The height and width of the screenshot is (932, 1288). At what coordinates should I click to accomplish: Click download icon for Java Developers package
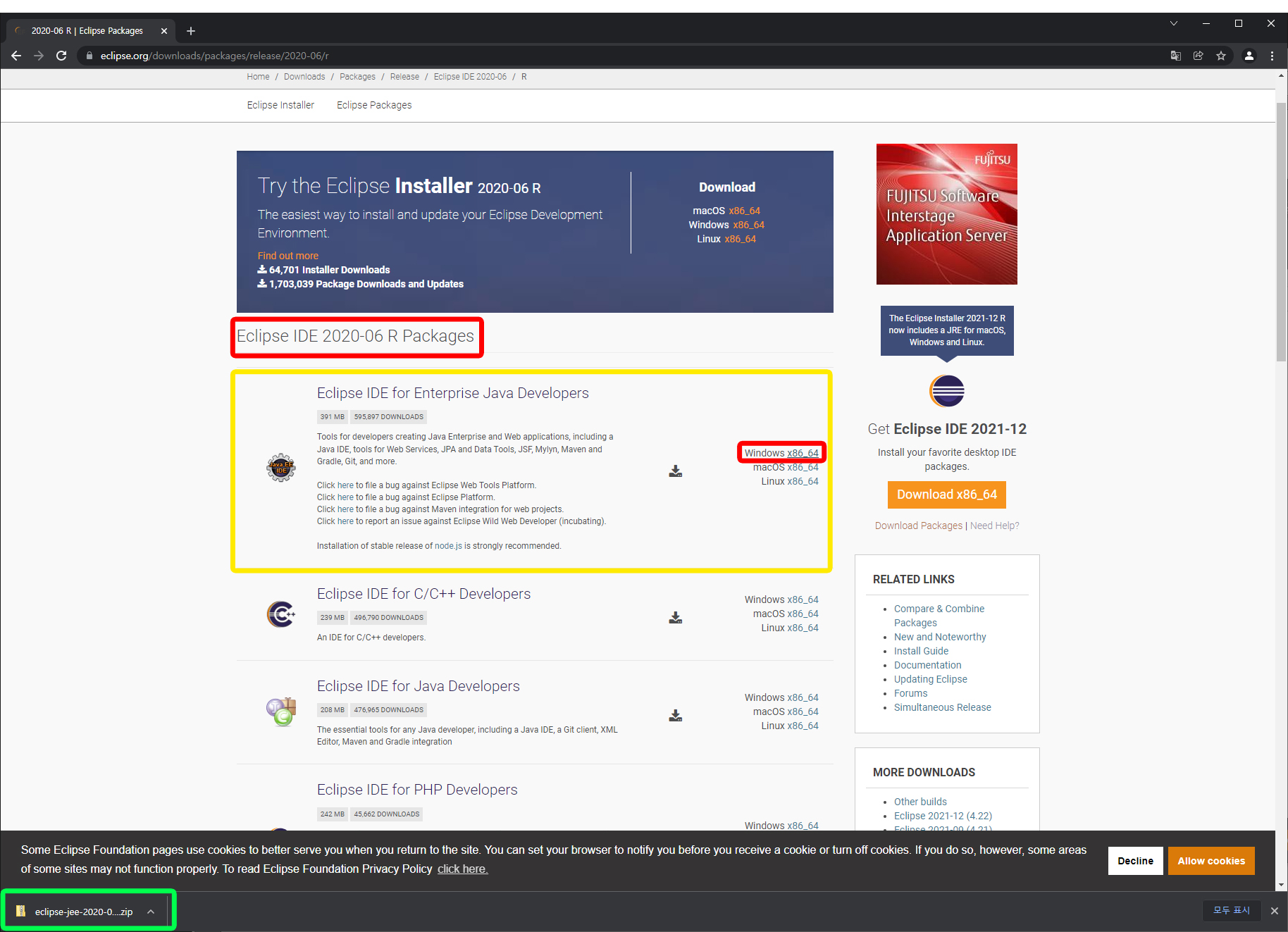tap(675, 716)
